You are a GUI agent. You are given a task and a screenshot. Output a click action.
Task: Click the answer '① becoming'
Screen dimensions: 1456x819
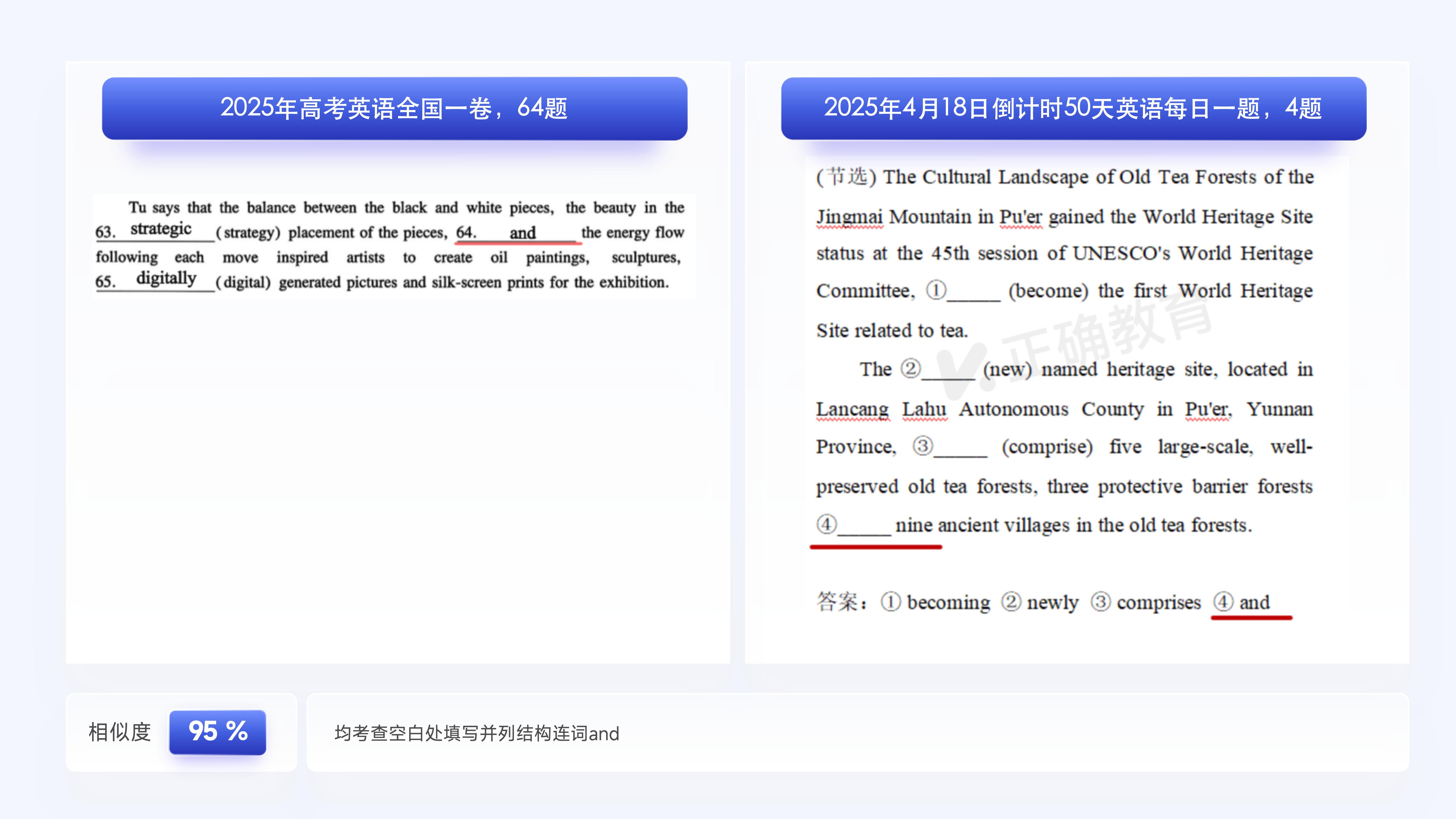(935, 603)
